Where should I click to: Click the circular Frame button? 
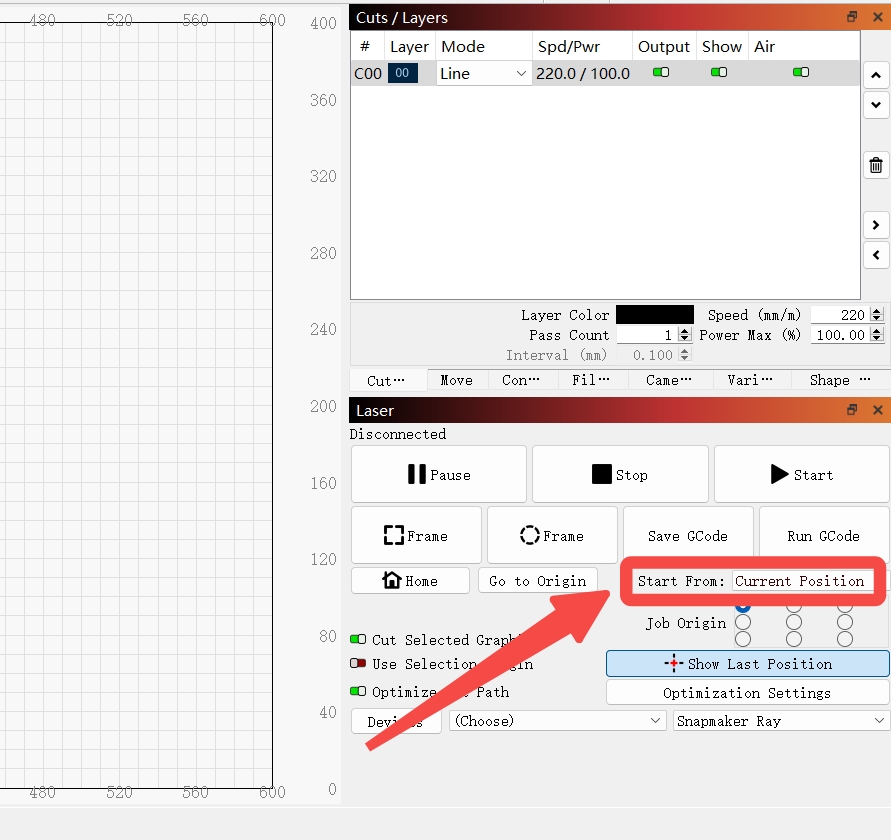pos(552,535)
